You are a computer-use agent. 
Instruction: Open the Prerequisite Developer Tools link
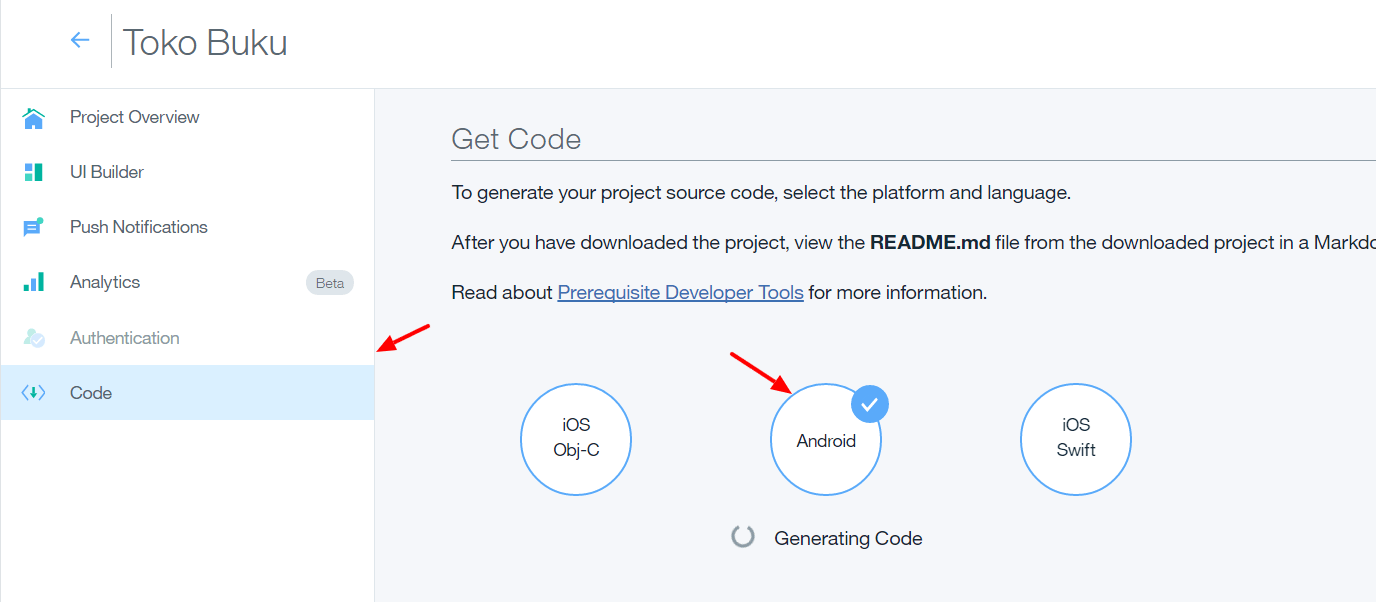(680, 293)
